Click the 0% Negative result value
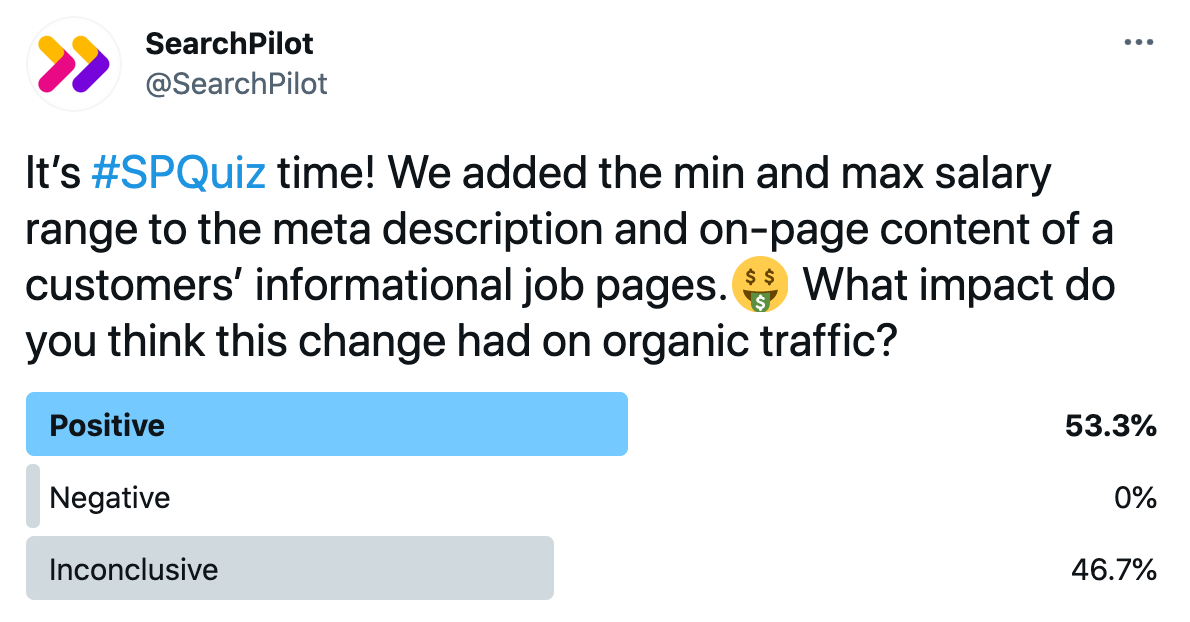 [1135, 498]
